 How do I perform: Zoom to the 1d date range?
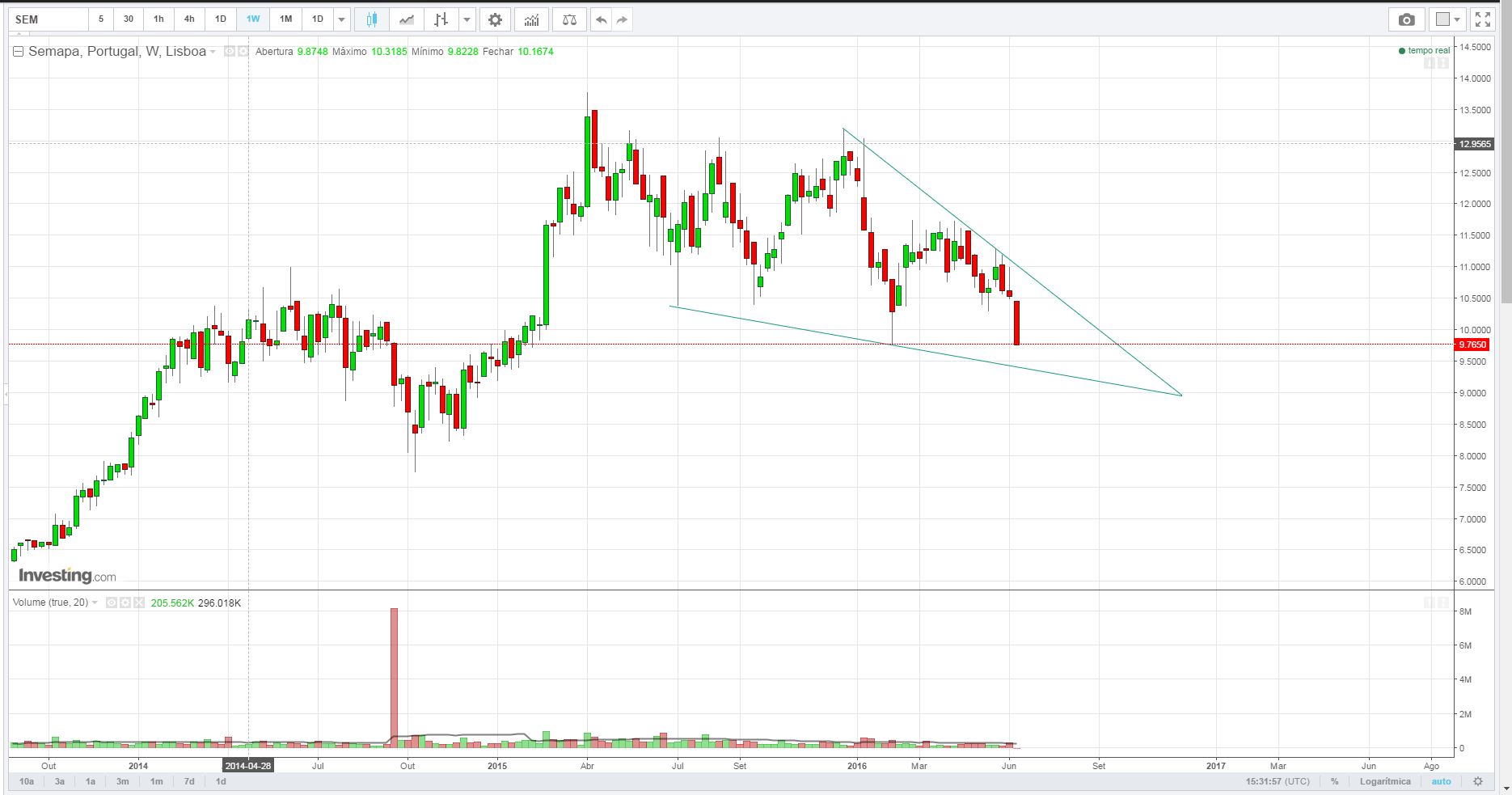tap(220, 781)
